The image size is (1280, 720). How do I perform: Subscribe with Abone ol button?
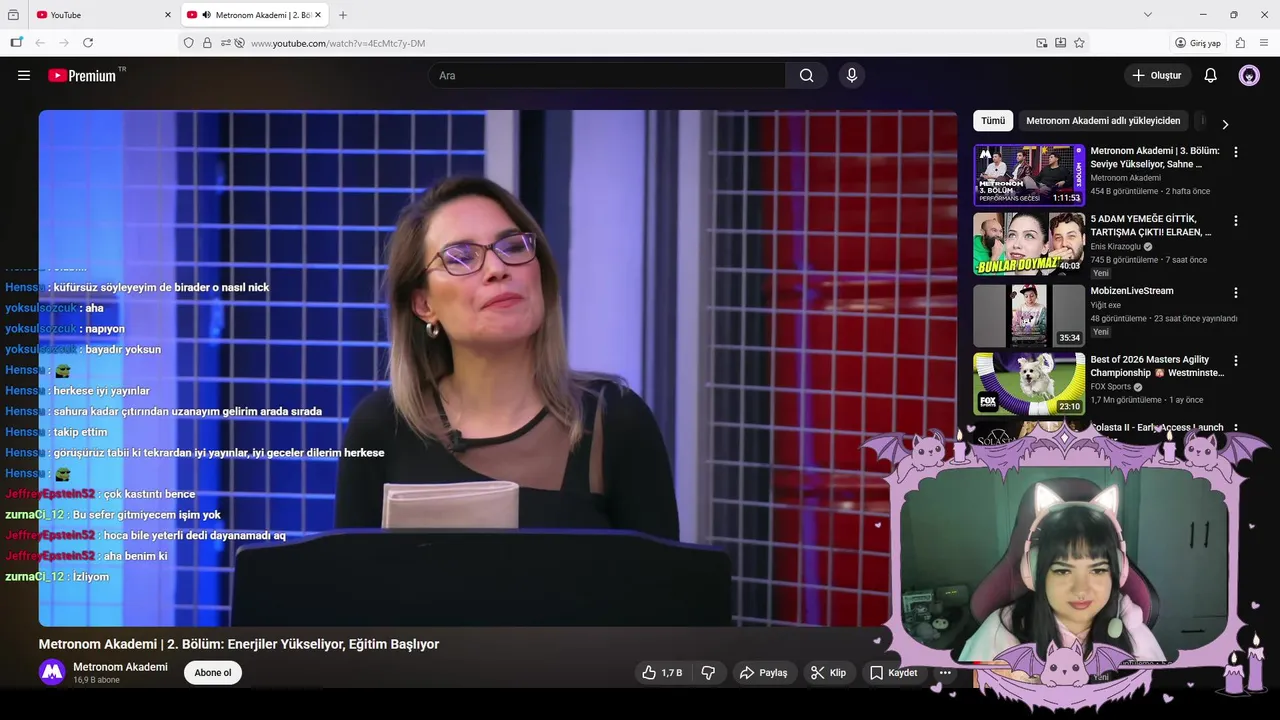point(213,673)
